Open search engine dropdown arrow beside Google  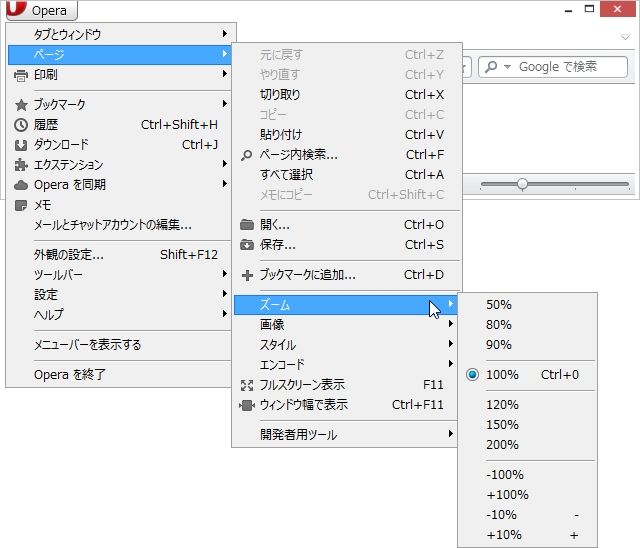[507, 67]
